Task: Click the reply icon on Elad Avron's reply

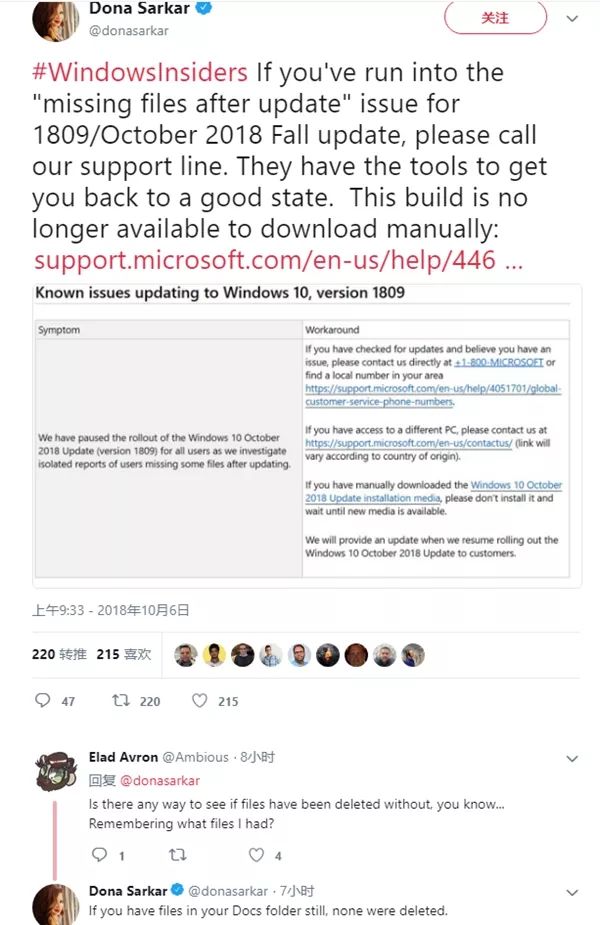Action: pos(101,855)
